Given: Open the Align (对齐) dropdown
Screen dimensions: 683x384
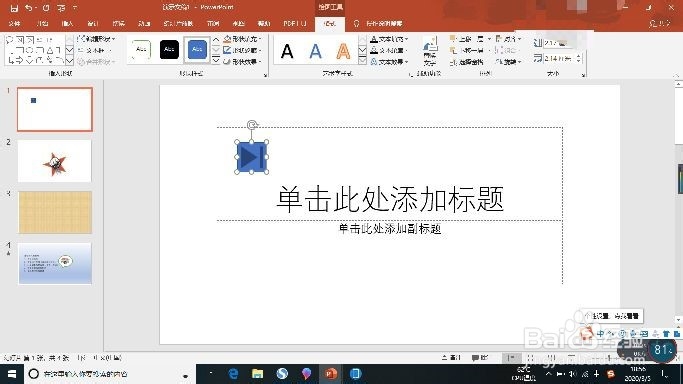Looking at the screenshot, I should pos(508,39).
